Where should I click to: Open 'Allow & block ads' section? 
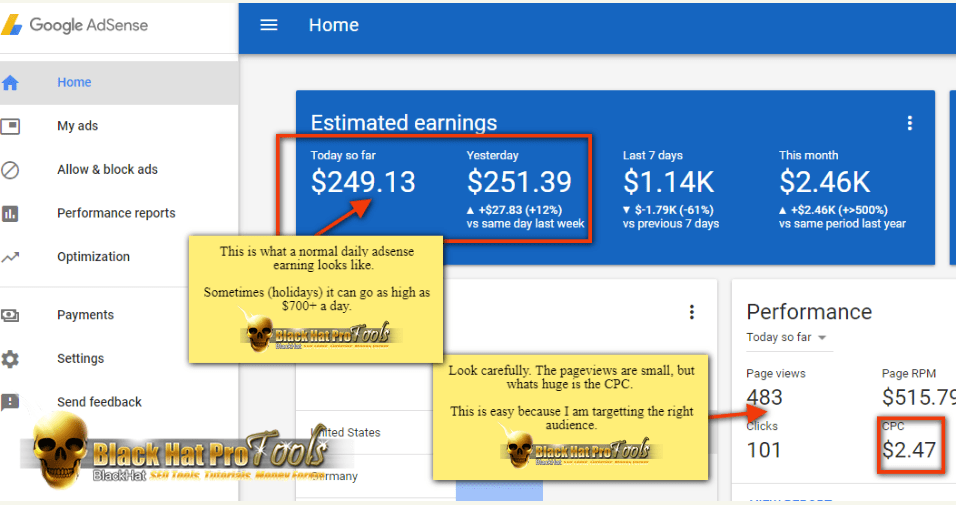(107, 169)
